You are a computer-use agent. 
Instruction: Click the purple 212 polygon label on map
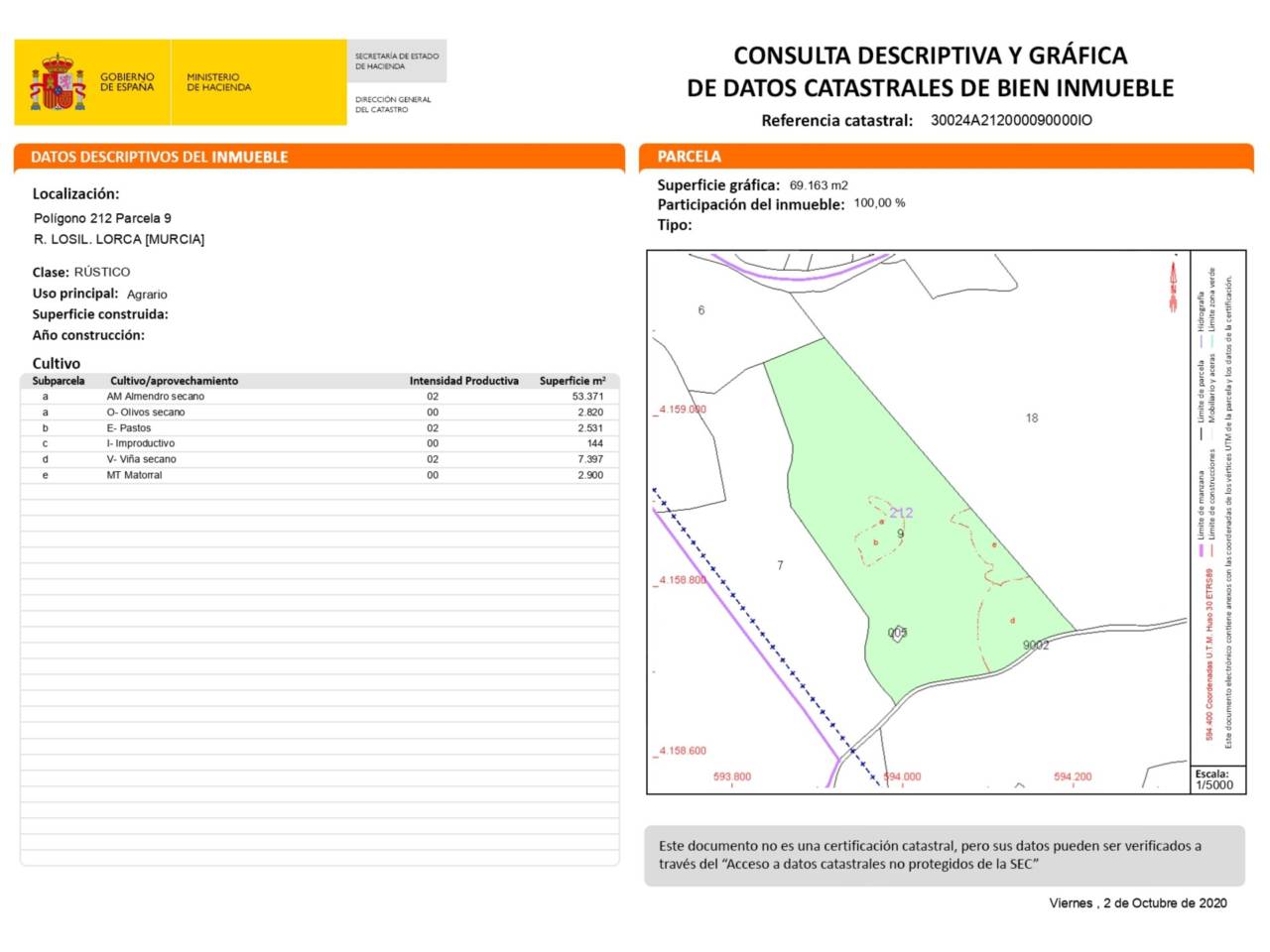[901, 513]
